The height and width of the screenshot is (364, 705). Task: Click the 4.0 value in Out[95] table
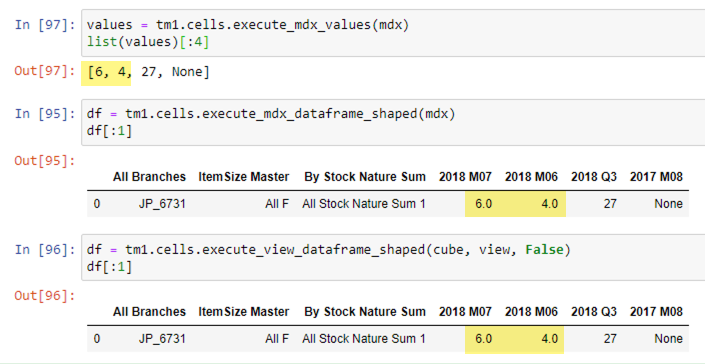click(x=549, y=204)
